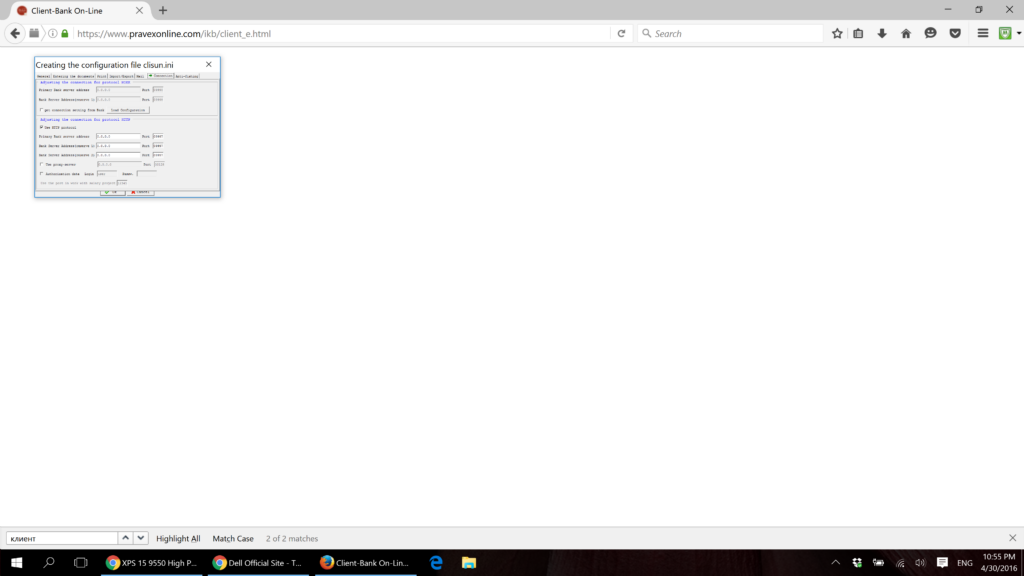This screenshot has height=576, width=1024.
Task: Toggle Highlight All in find bar
Action: [x=178, y=539]
